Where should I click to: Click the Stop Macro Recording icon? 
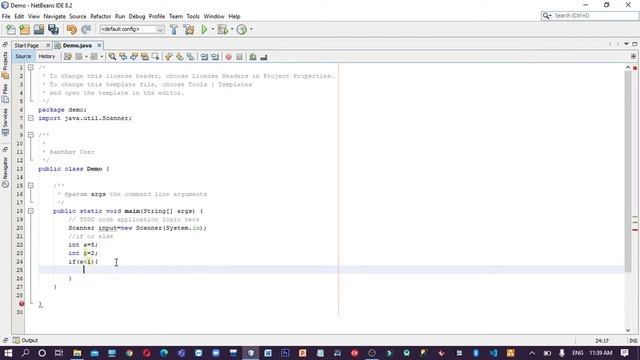tap(240, 57)
